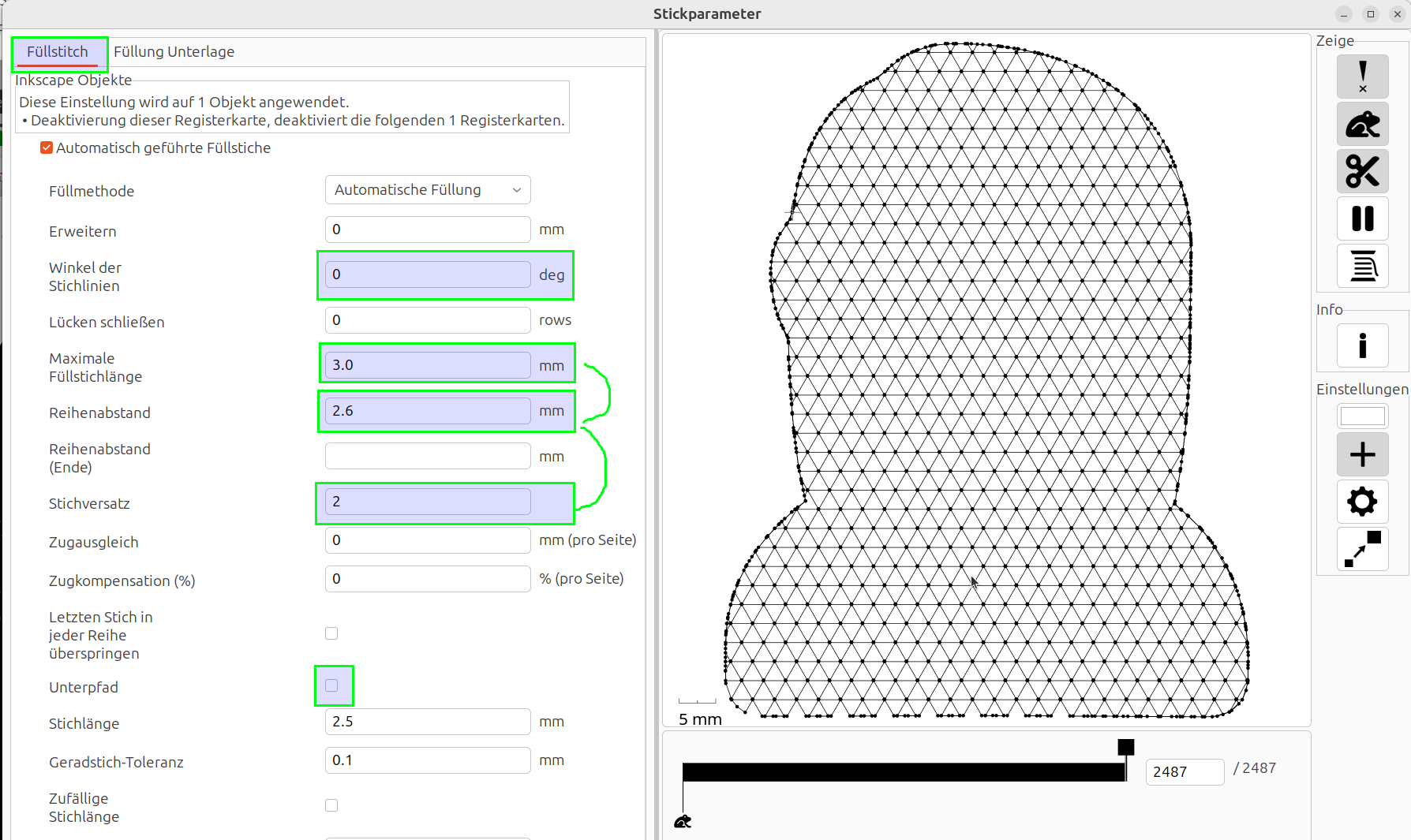1411x840 pixels.
Task: Click the Stichlänge field with 2.5
Action: click(x=428, y=722)
